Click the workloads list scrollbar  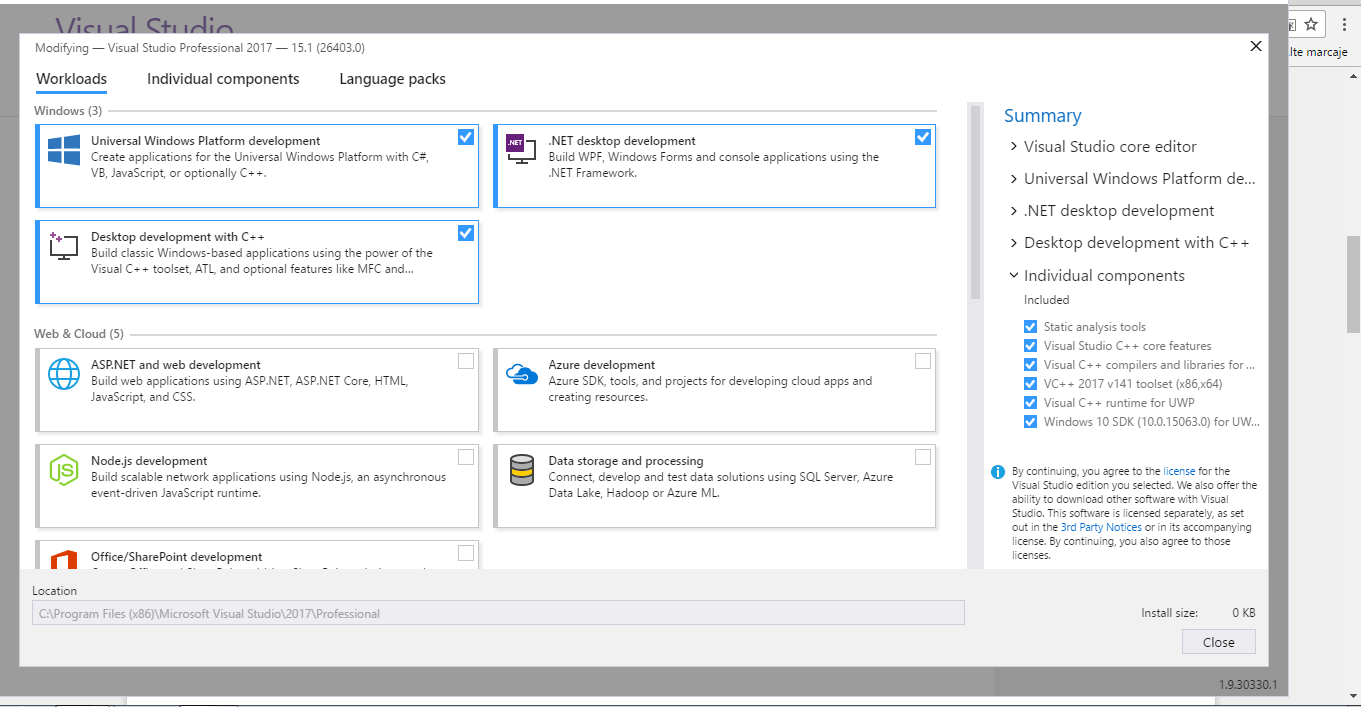tap(975, 203)
